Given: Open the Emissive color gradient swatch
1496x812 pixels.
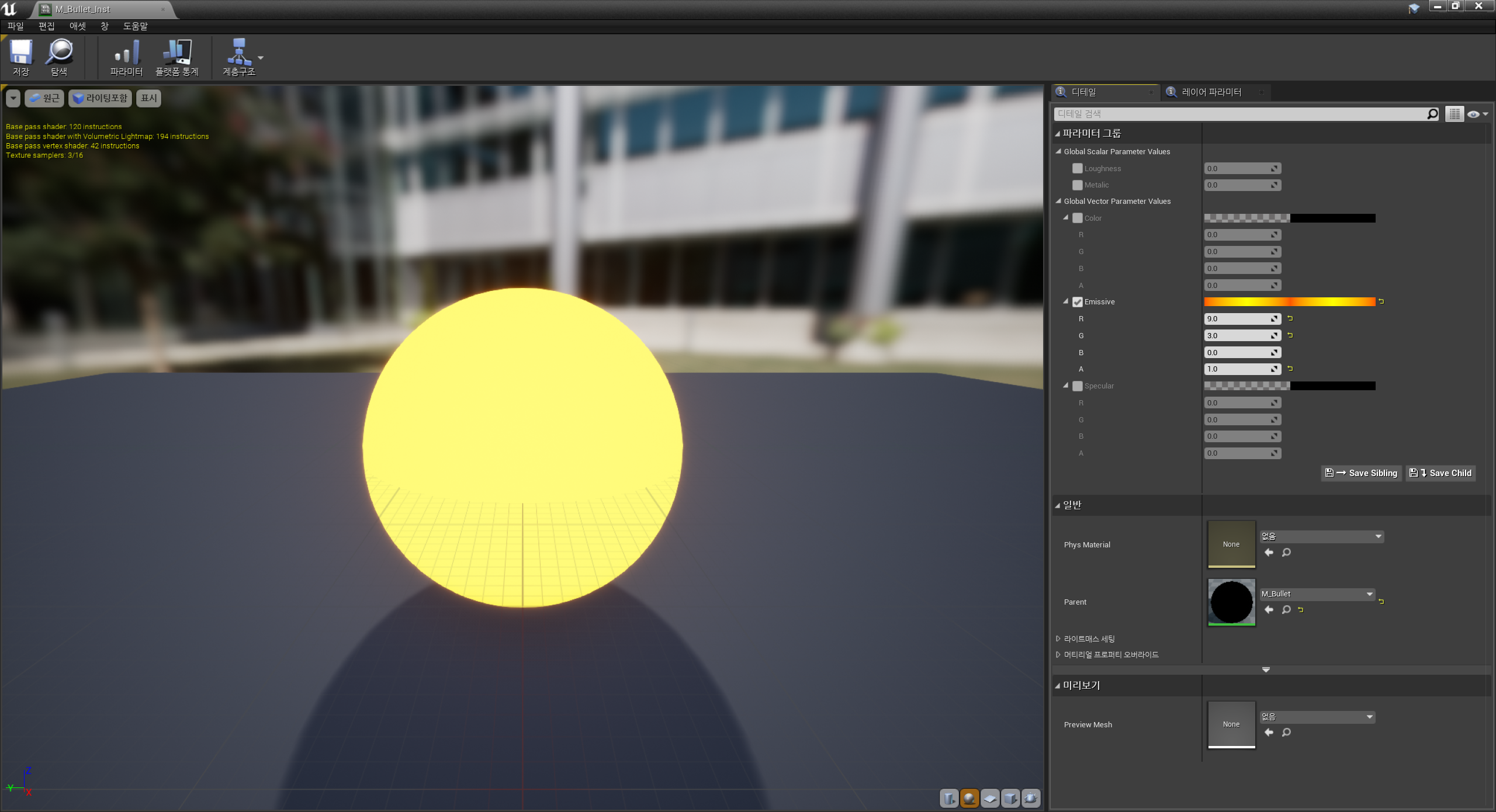Looking at the screenshot, I should pos(1289,302).
